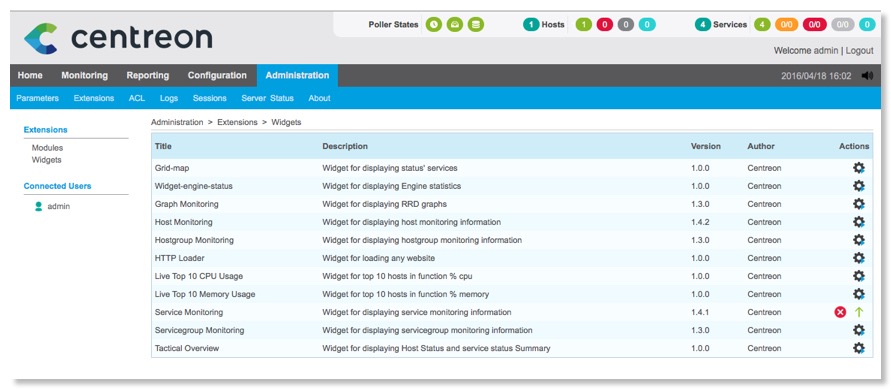
Task: Click the Services total count badge
Action: [703, 24]
